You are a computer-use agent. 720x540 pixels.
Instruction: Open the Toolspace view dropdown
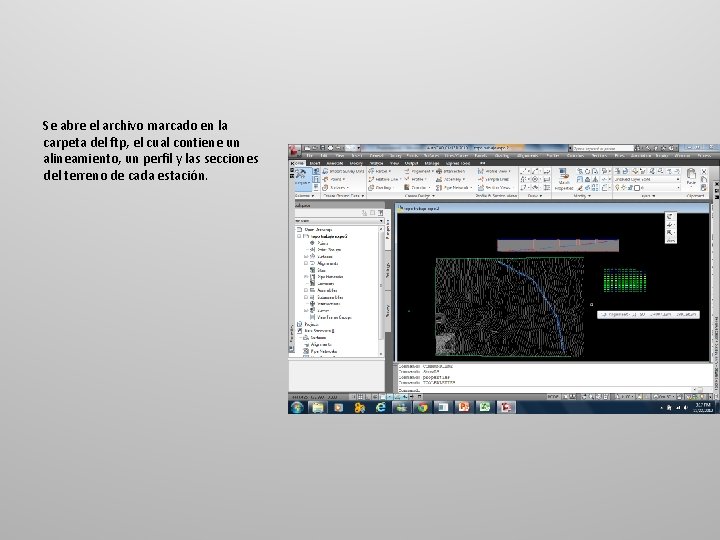coord(338,221)
